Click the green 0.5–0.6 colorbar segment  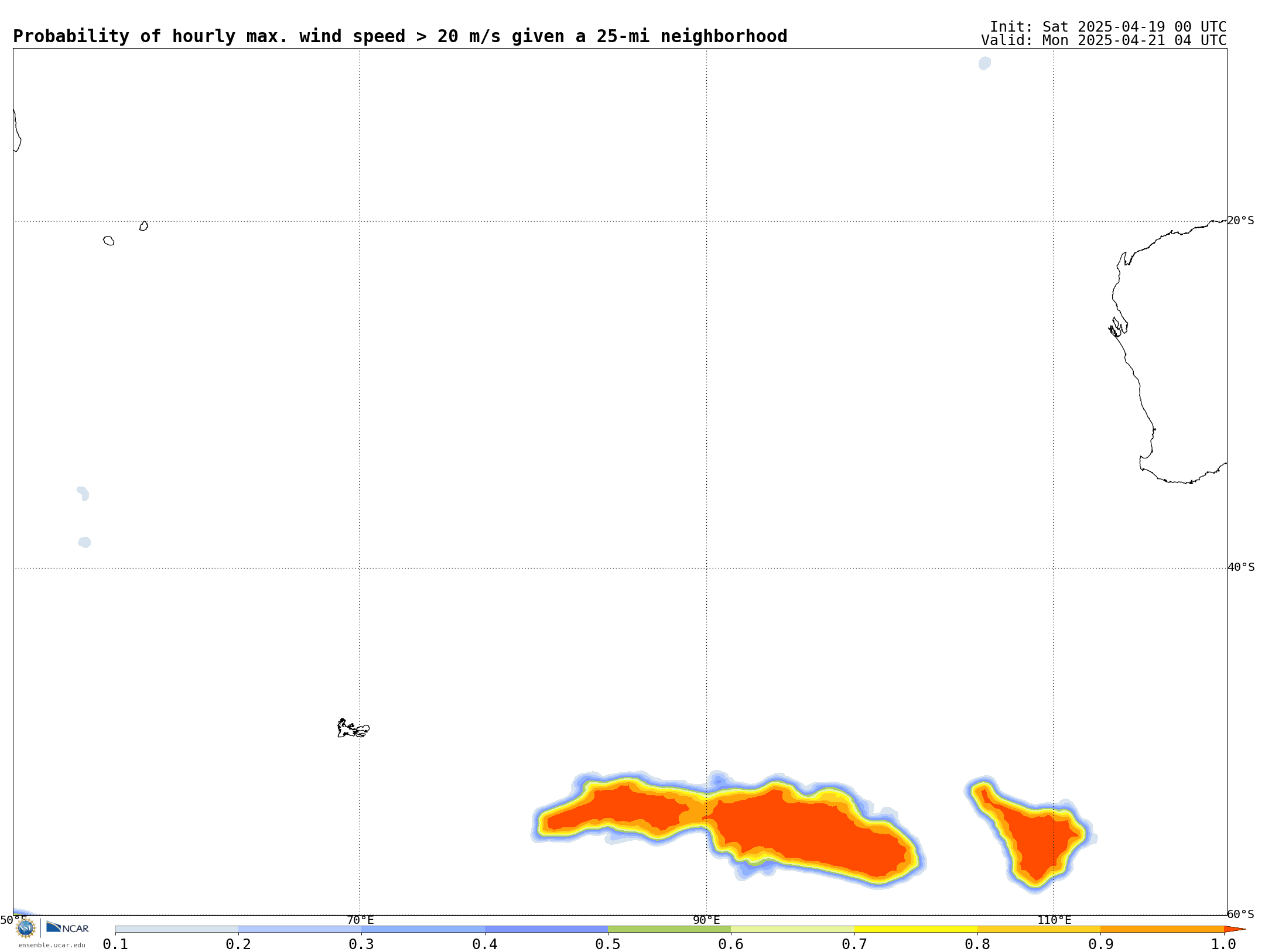[669, 929]
